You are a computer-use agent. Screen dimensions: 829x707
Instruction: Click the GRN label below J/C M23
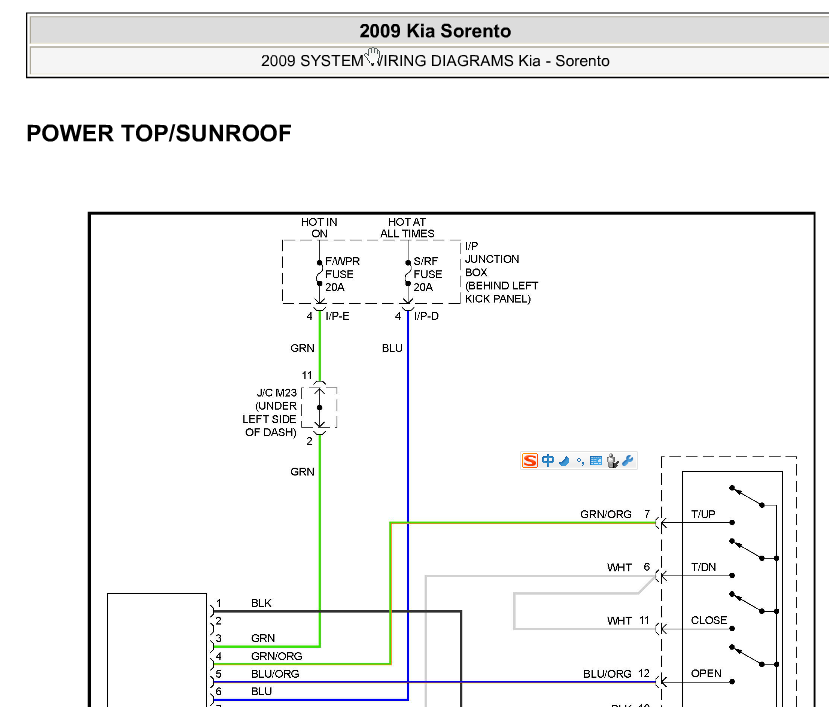pyautogui.click(x=302, y=472)
